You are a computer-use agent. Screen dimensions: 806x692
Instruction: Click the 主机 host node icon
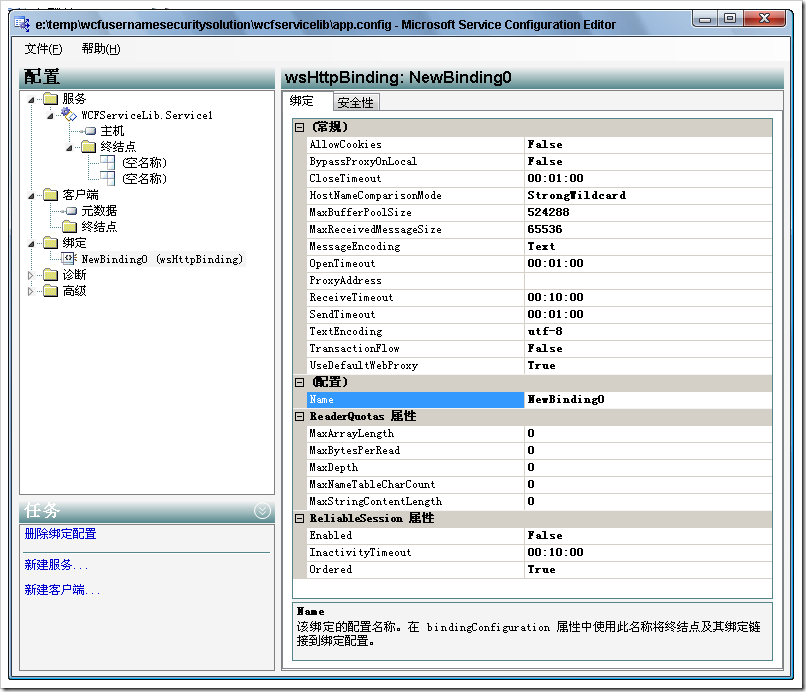90,131
